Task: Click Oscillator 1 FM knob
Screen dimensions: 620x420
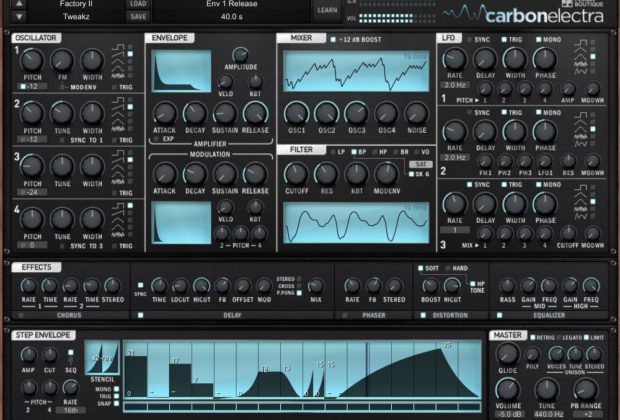Action: pos(62,61)
